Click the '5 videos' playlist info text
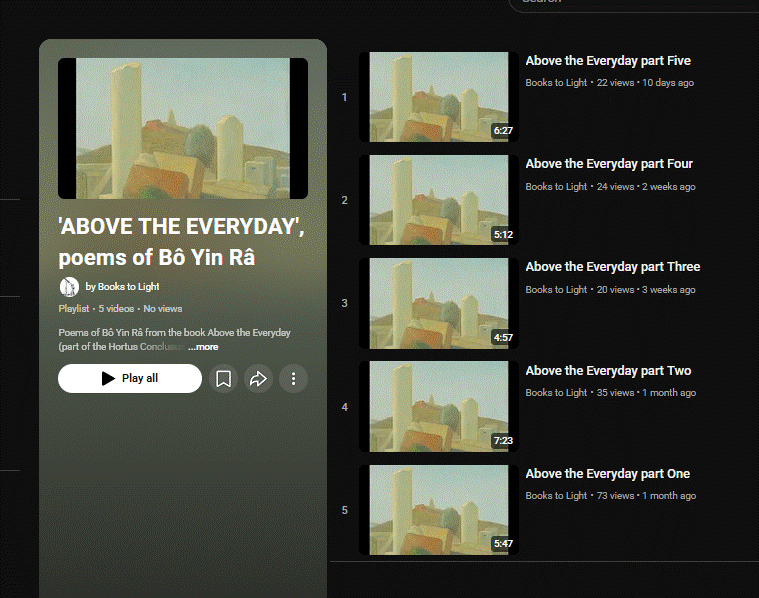This screenshot has height=598, width=759. [x=116, y=308]
